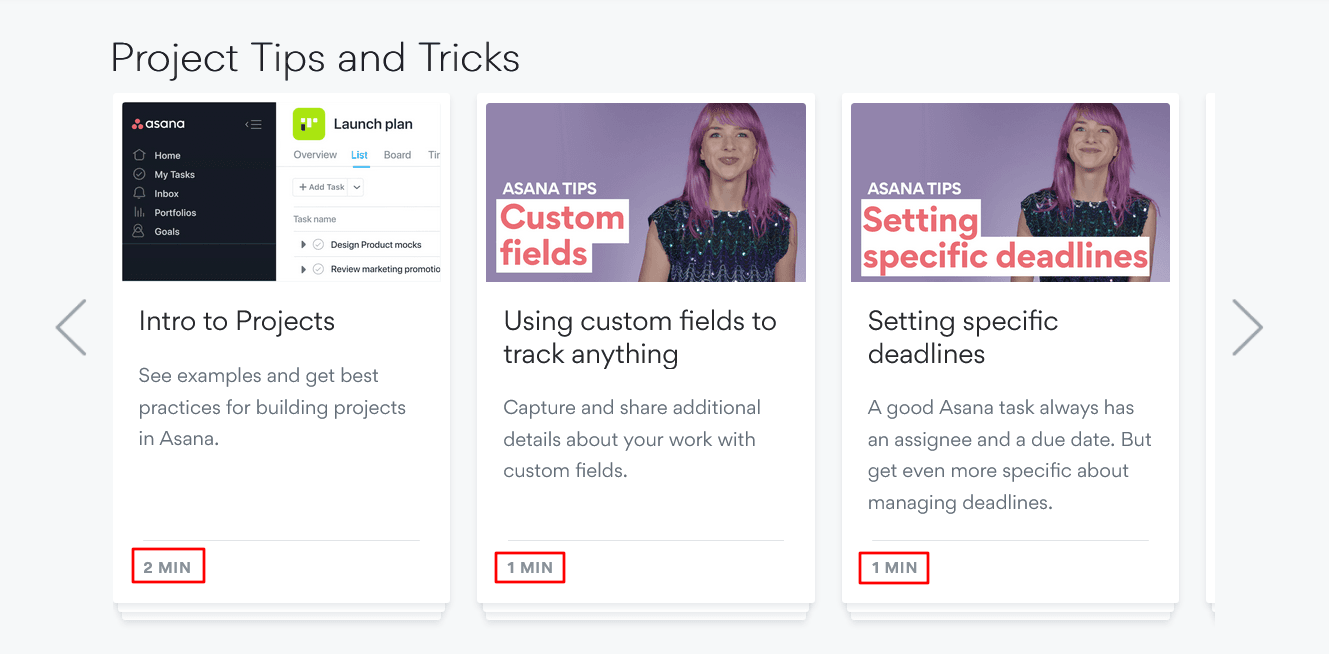1329x654 pixels.
Task: Click the Inbox bell icon
Action: pyautogui.click(x=139, y=193)
